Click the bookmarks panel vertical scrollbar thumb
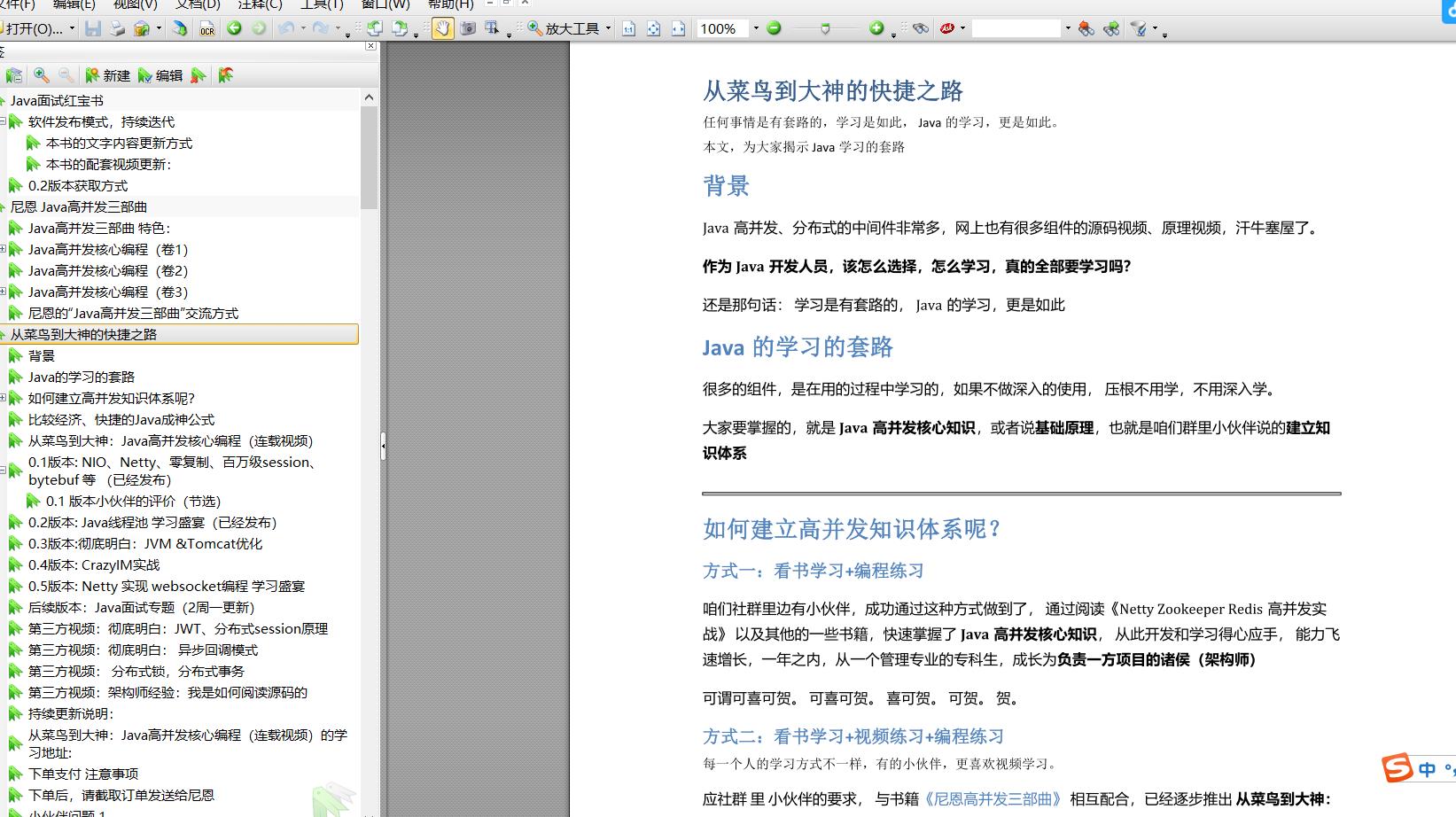This screenshot has width=1456, height=817. pyautogui.click(x=370, y=157)
